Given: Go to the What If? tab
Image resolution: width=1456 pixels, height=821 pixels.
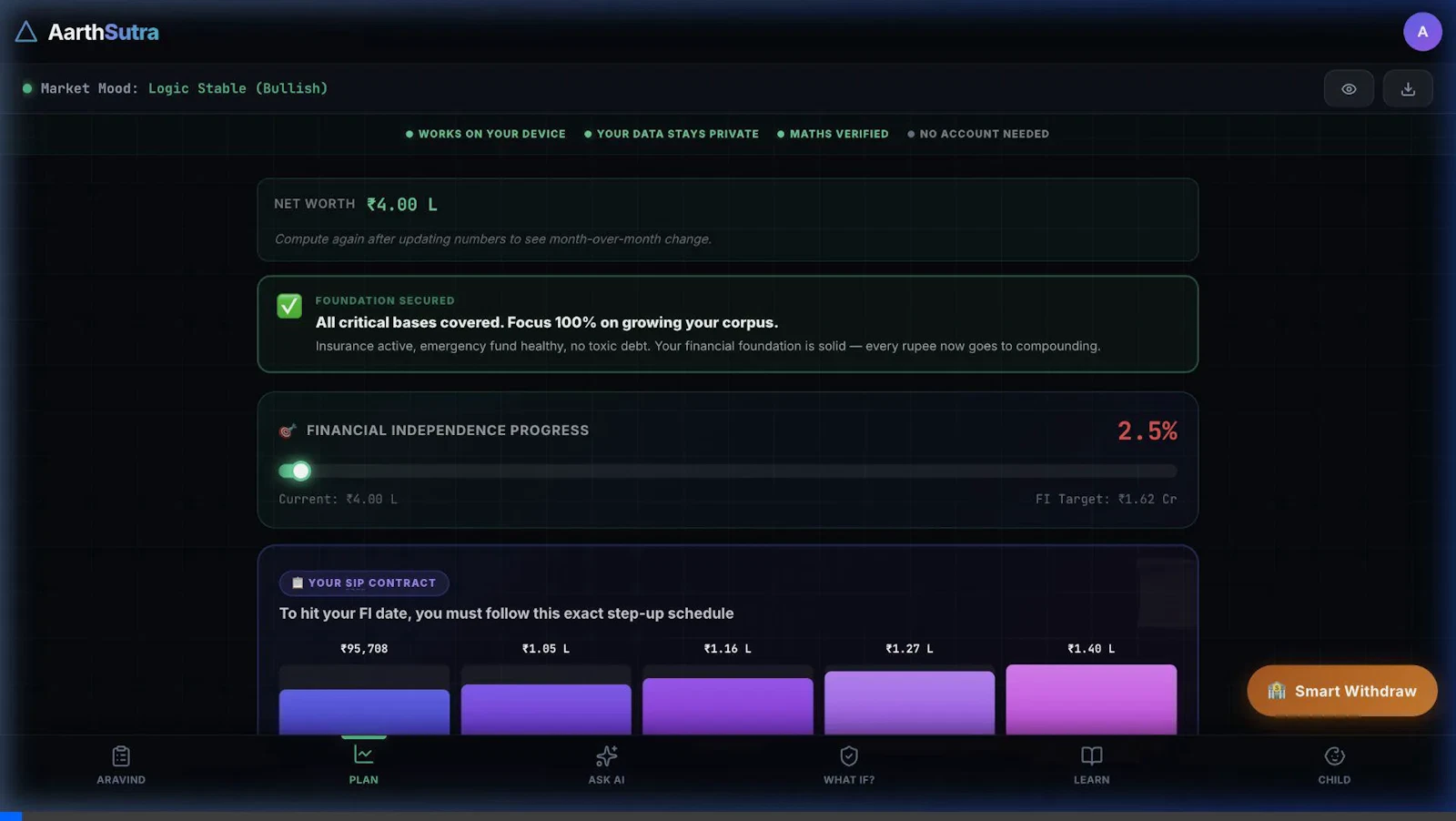Looking at the screenshot, I should click(849, 765).
